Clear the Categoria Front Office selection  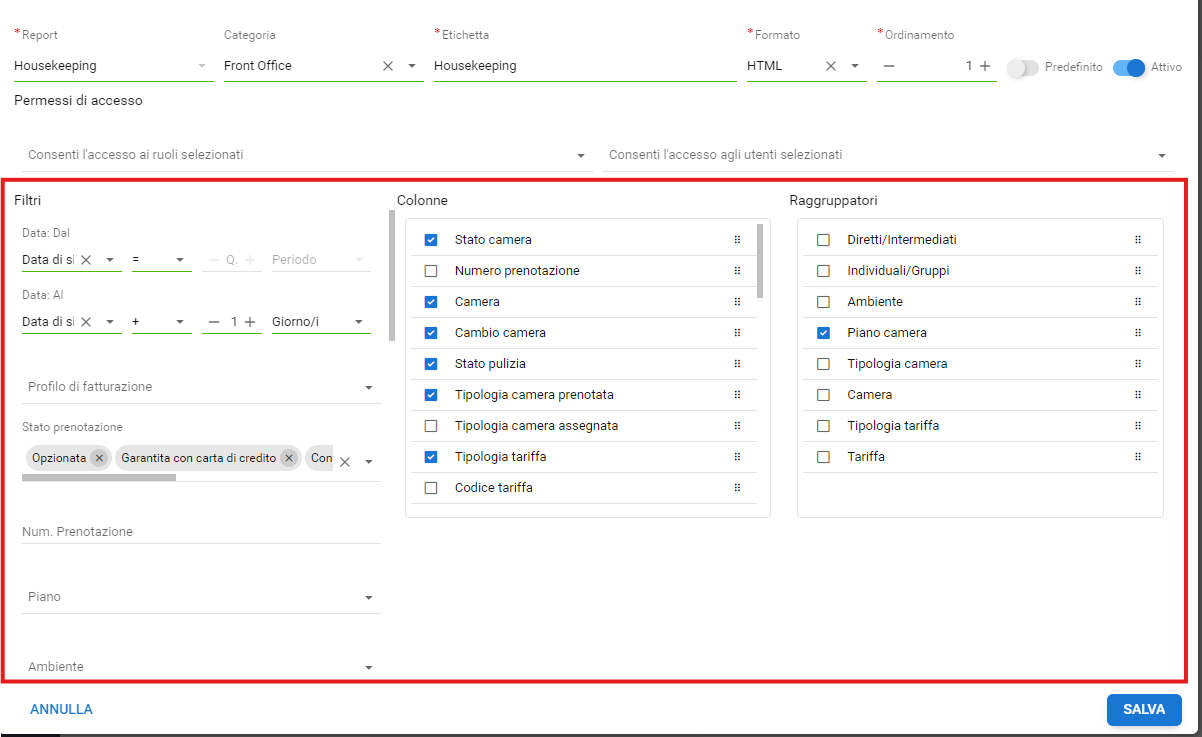[x=388, y=66]
